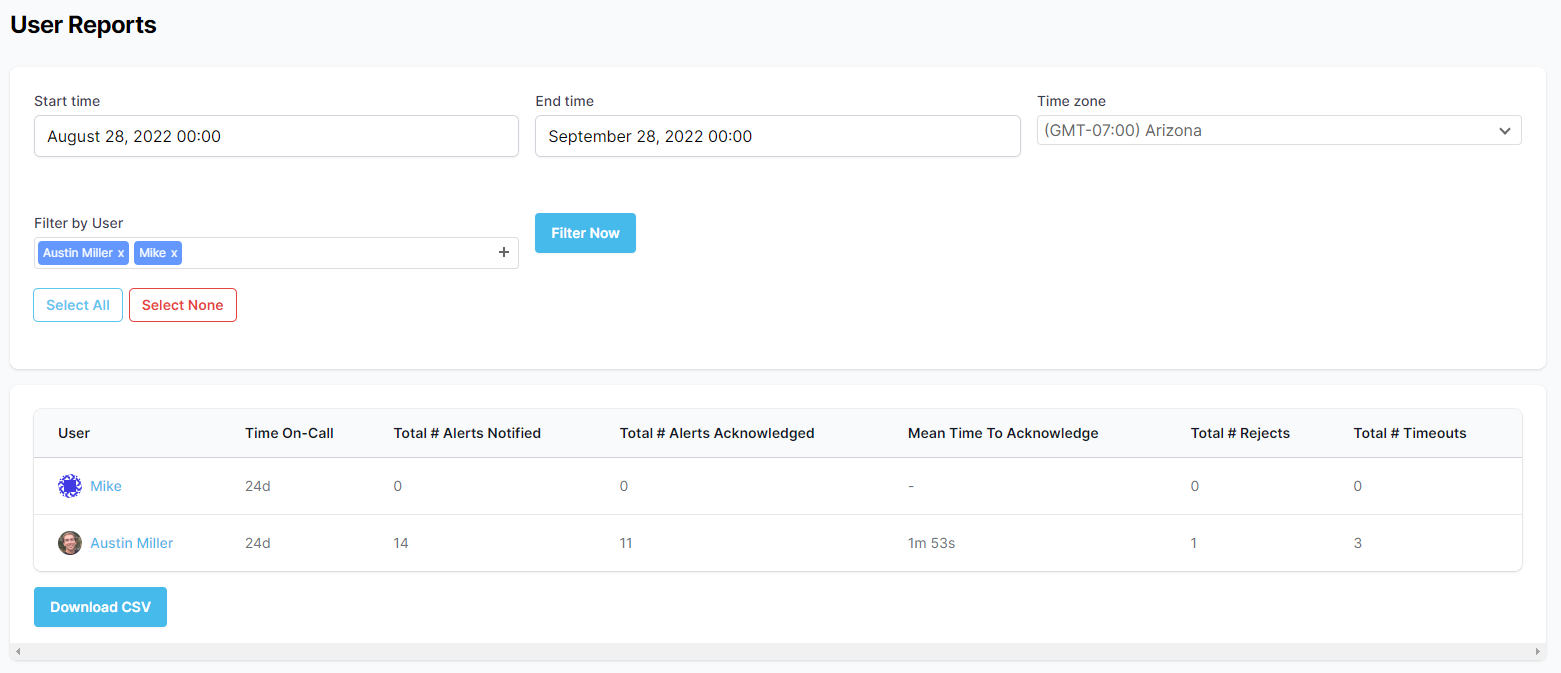Click Mike's avatar icon in the table
Image resolution: width=1561 pixels, height=673 pixels.
69,486
